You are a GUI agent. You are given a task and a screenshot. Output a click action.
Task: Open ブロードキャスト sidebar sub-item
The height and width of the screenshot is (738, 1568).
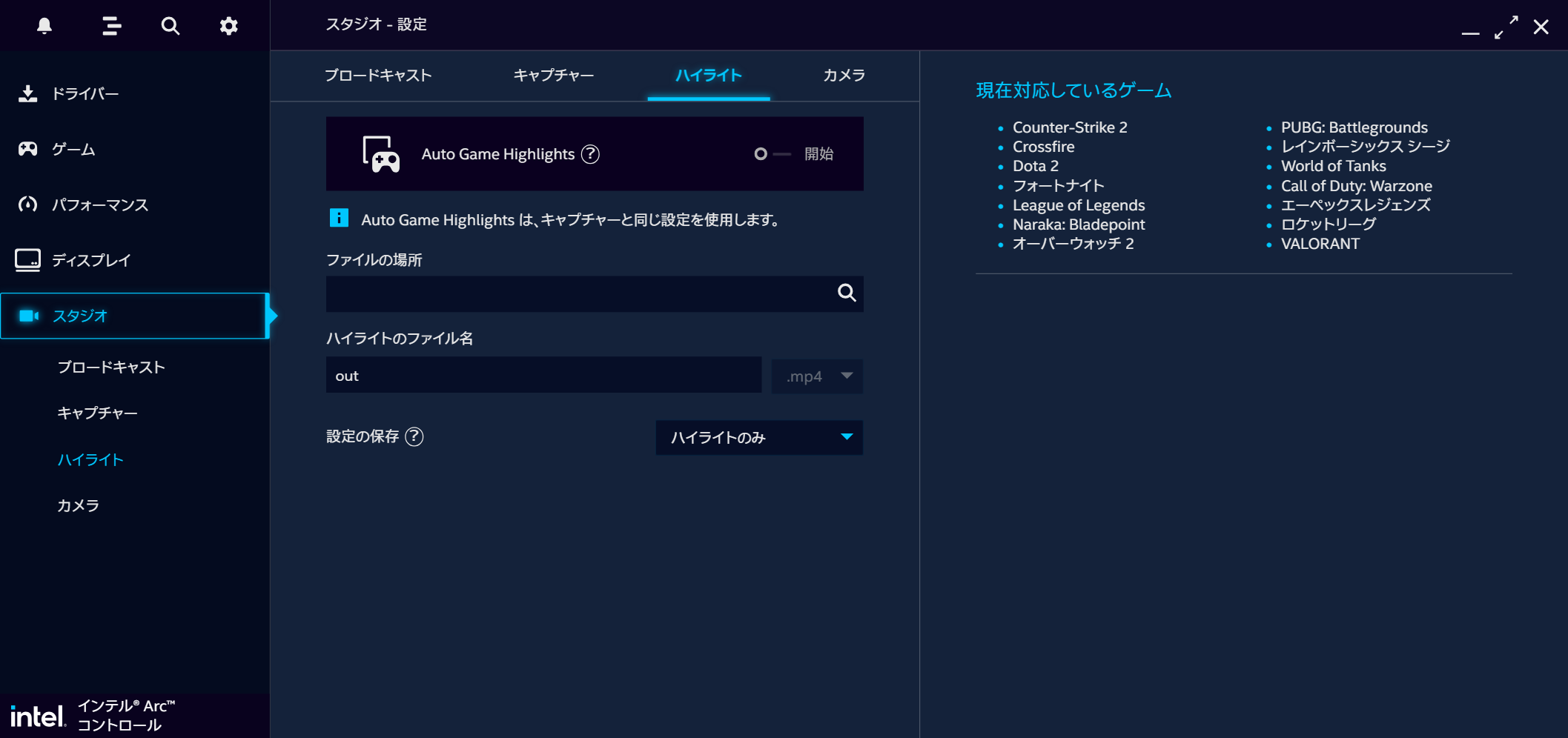point(111,368)
